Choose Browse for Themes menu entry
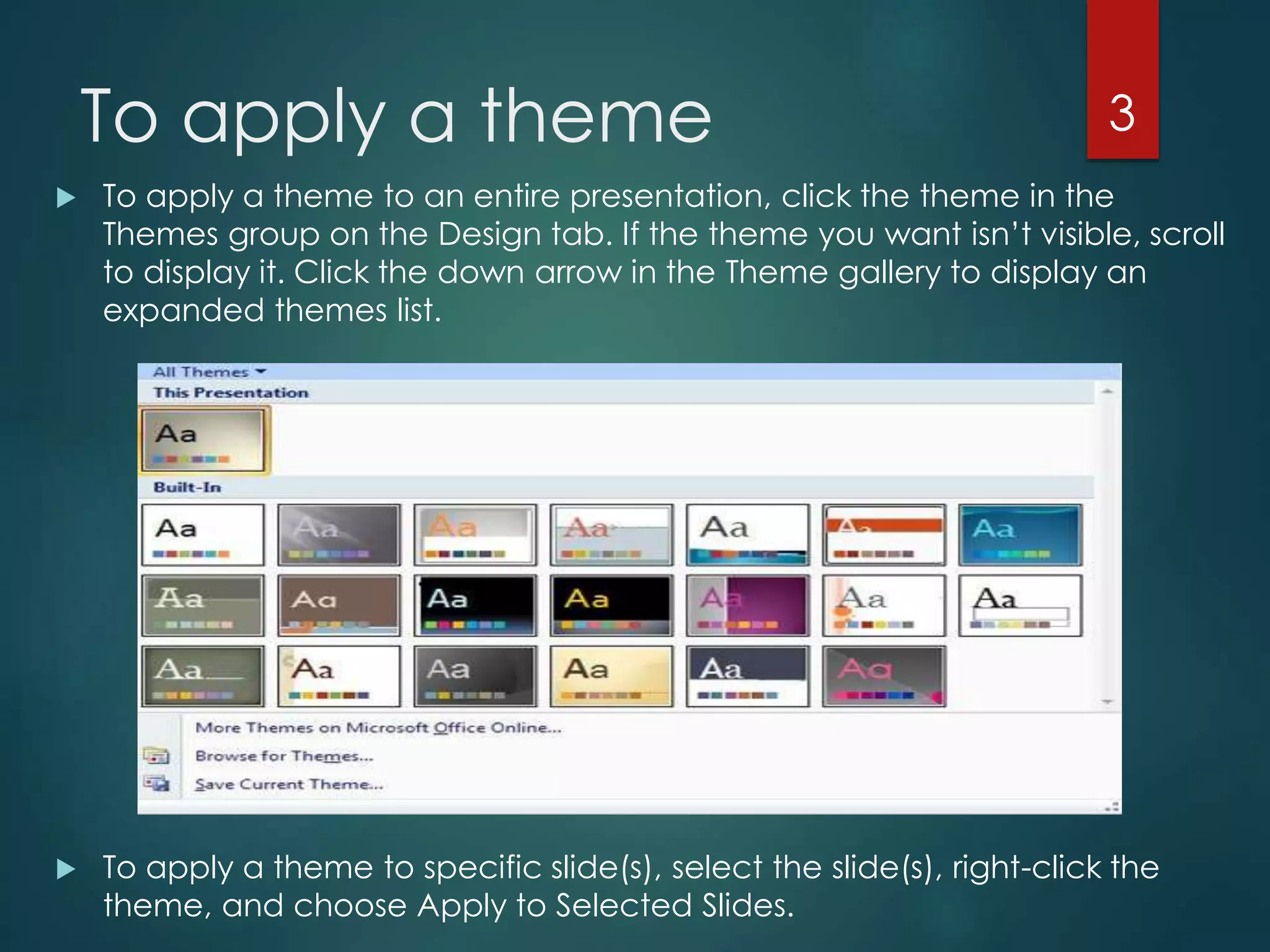Viewport: 1270px width, 952px height. (x=284, y=756)
